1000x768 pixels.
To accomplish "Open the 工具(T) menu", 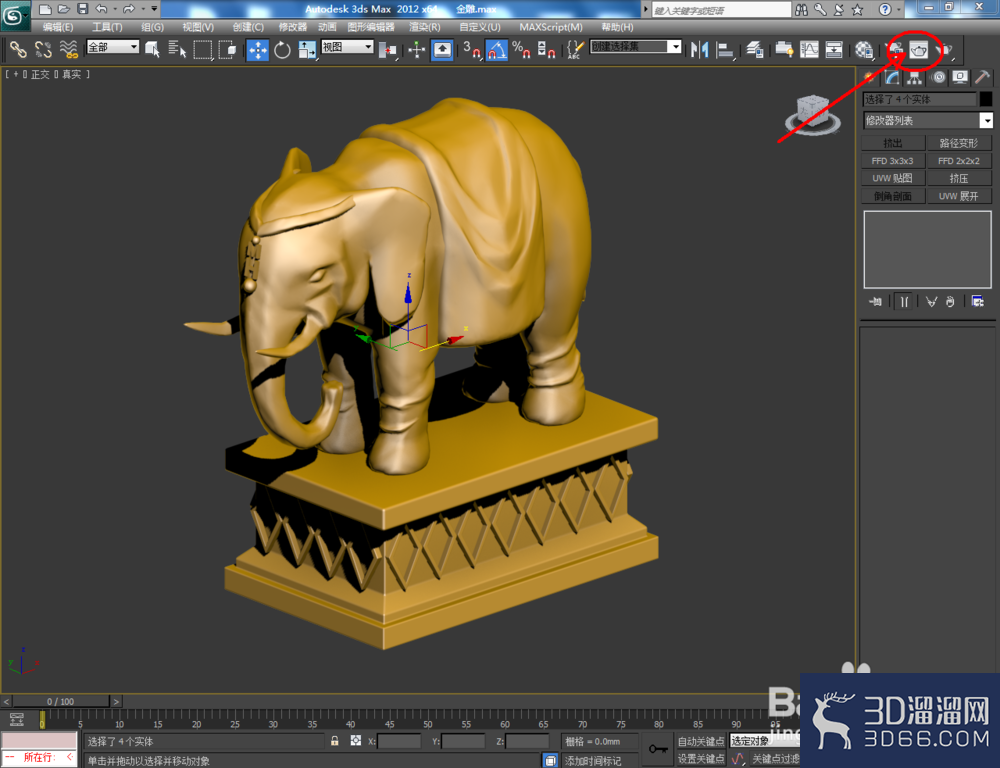I will coord(107,27).
